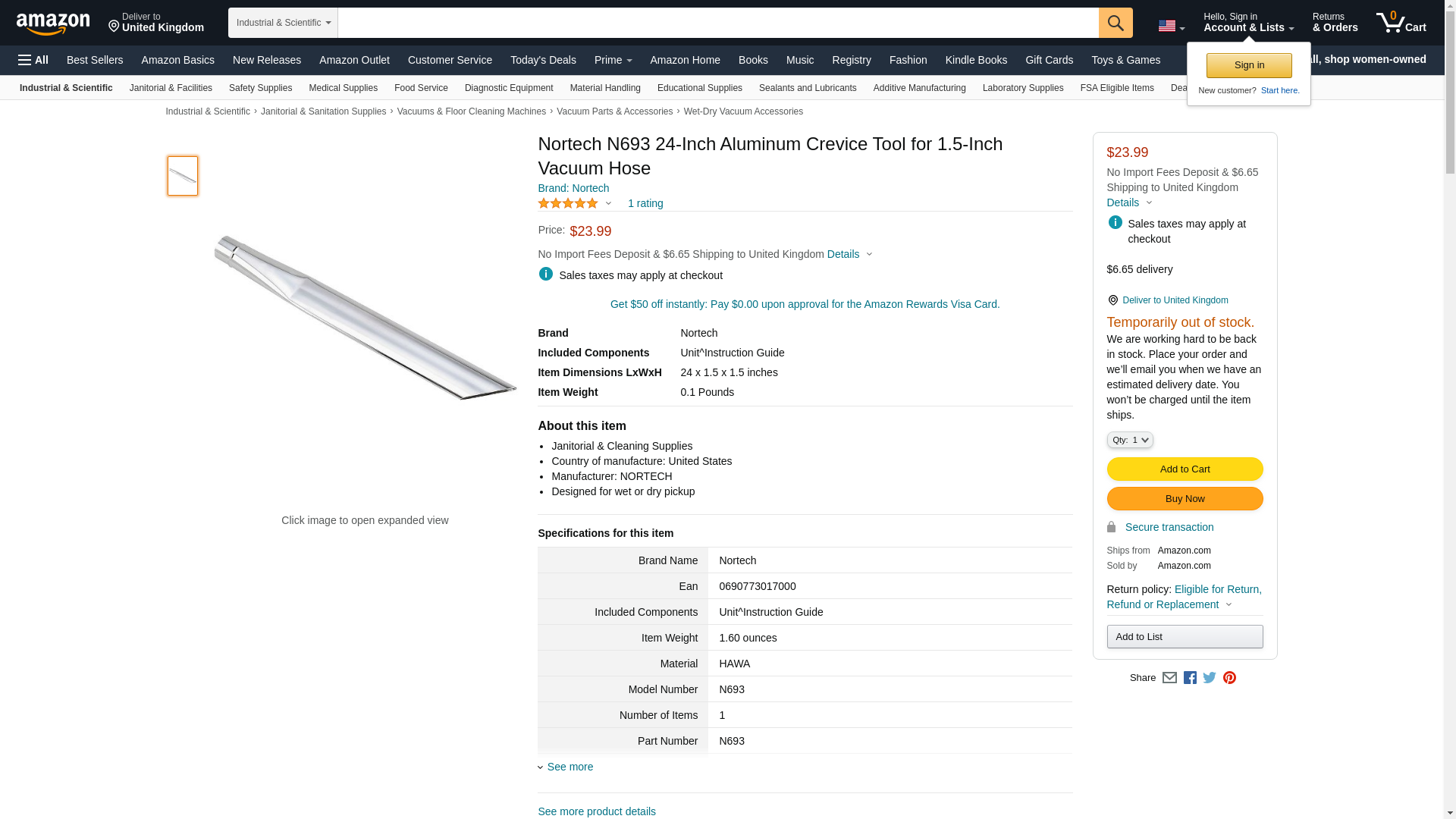
Task: Share the product on Facebook
Action: click(1190, 678)
